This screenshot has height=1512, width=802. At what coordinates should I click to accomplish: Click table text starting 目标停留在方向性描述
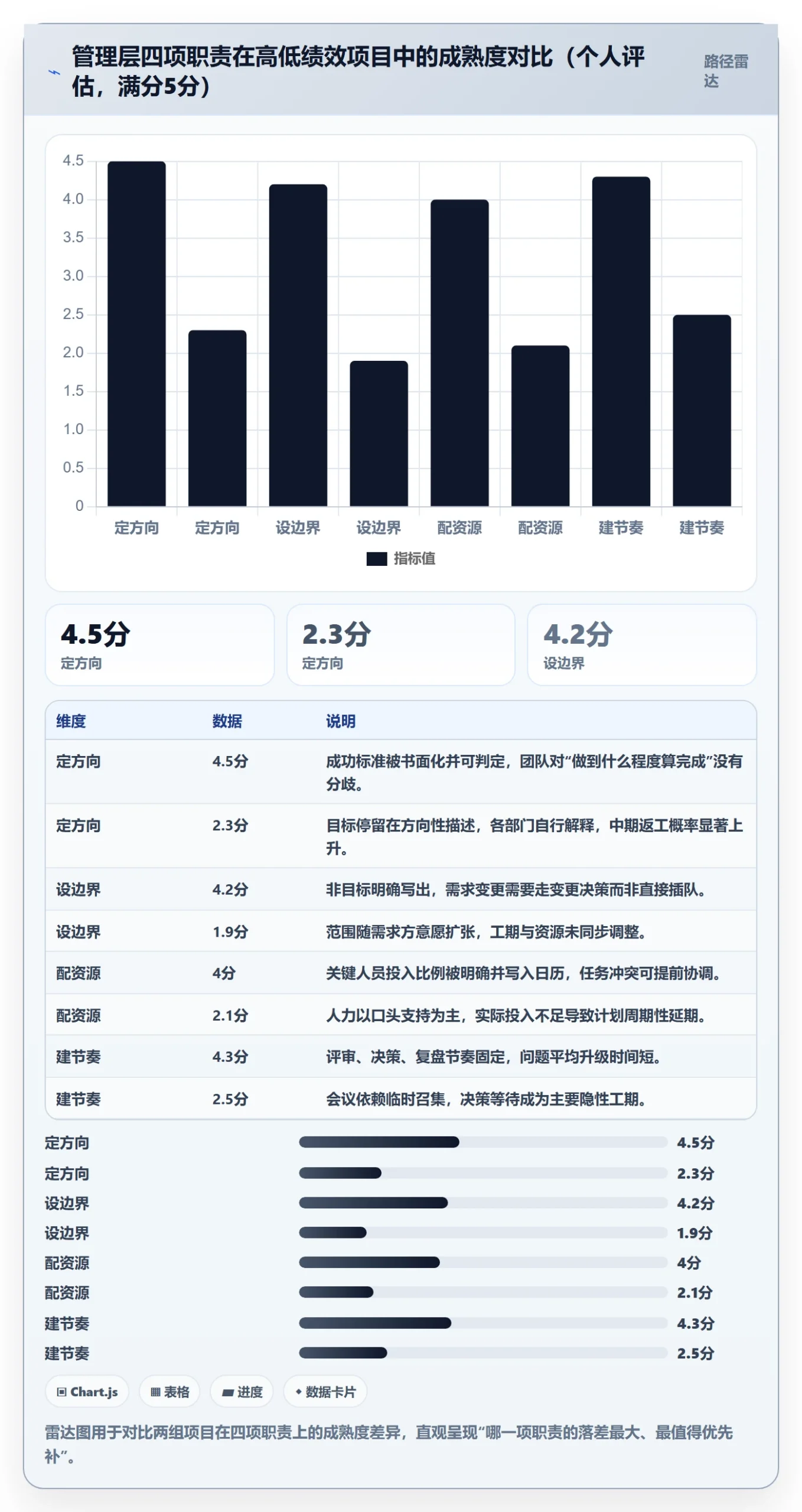[x=534, y=836]
